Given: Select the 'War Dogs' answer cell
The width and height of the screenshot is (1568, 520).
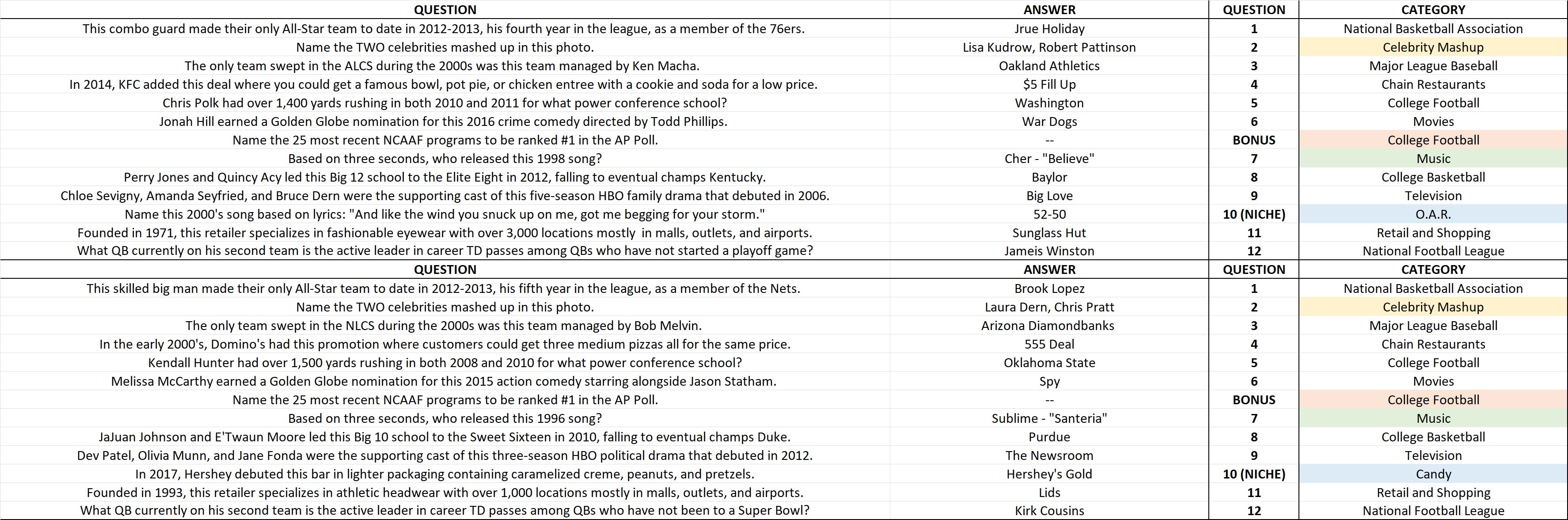Looking at the screenshot, I should click(x=1049, y=122).
